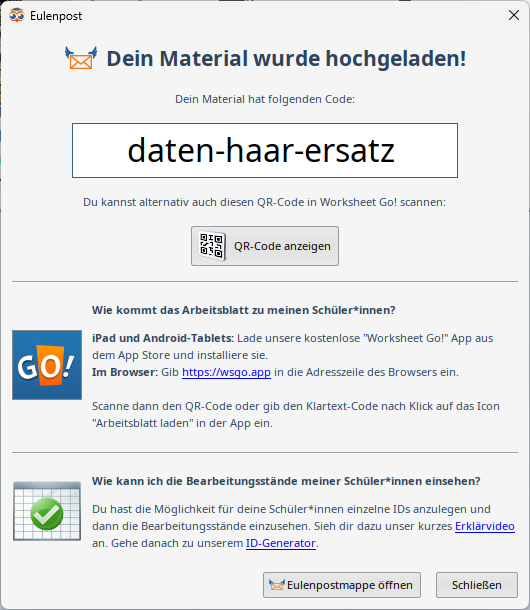Click the 'Wie kann ich die Bearbeitungsstände' heading
The image size is (530, 610).
coord(286,481)
